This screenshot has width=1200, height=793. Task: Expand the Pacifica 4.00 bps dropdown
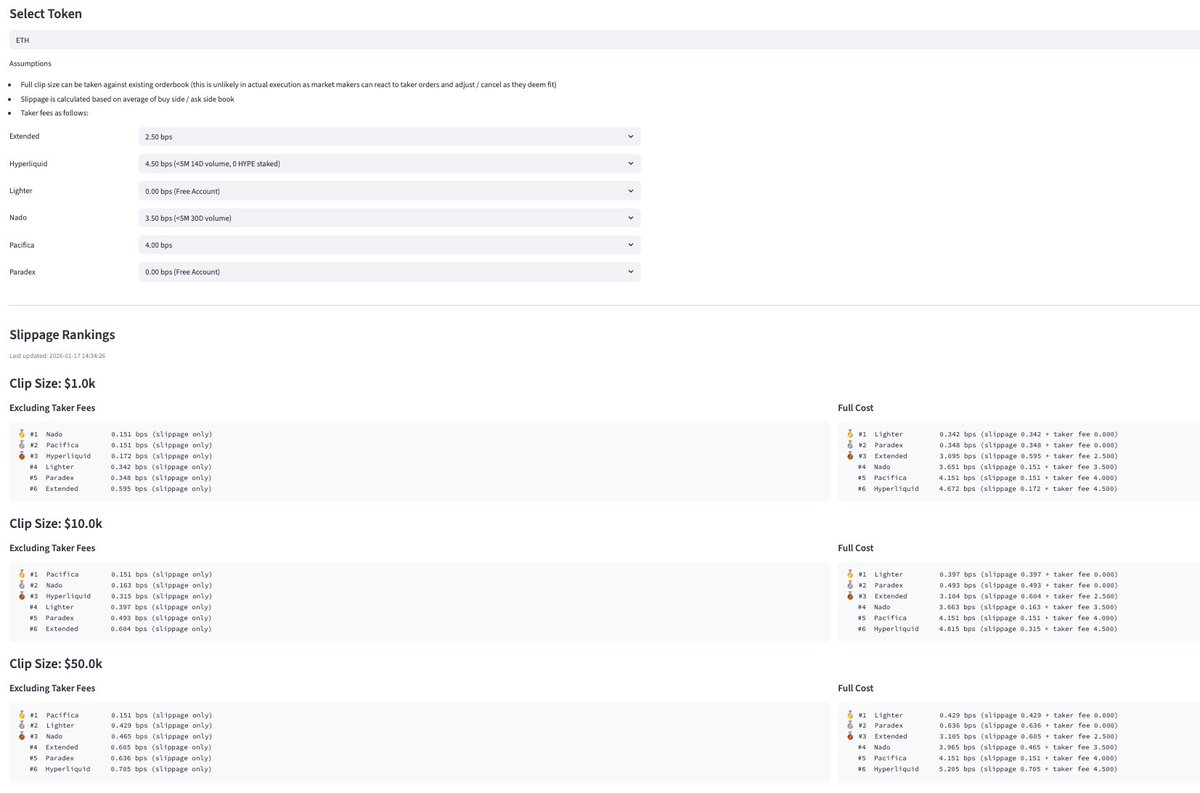coord(389,244)
